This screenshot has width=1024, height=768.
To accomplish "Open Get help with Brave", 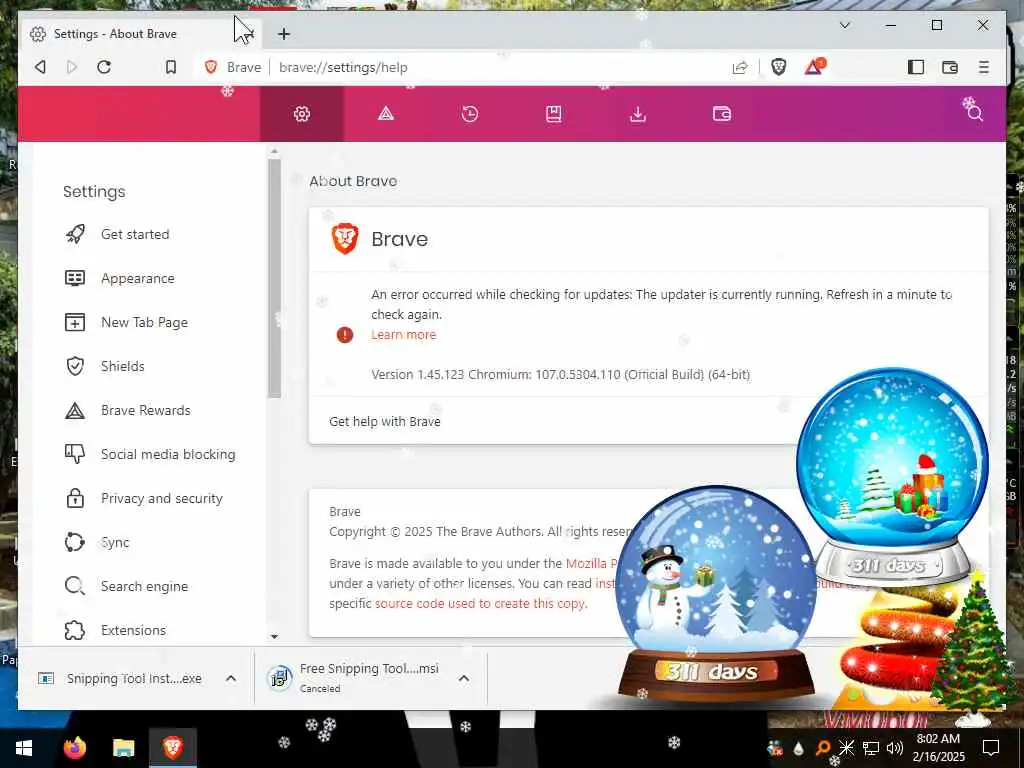I will [x=385, y=421].
